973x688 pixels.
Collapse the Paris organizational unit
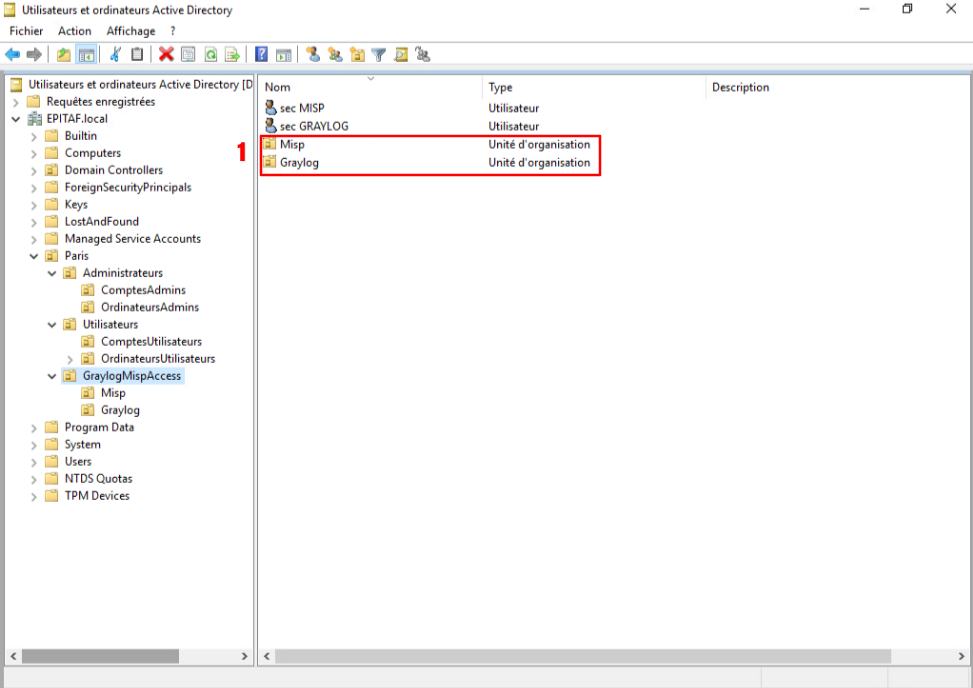(x=34, y=256)
